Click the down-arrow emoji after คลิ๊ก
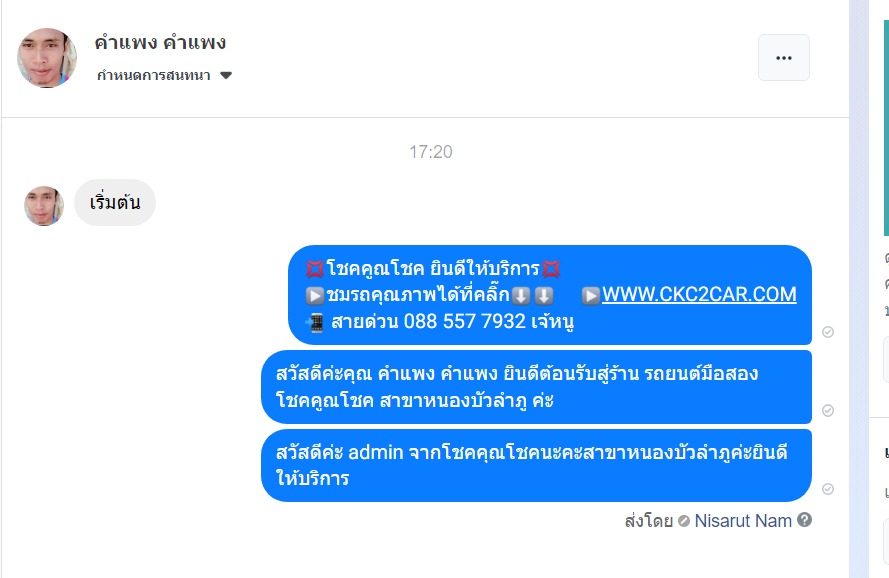 click(521, 296)
